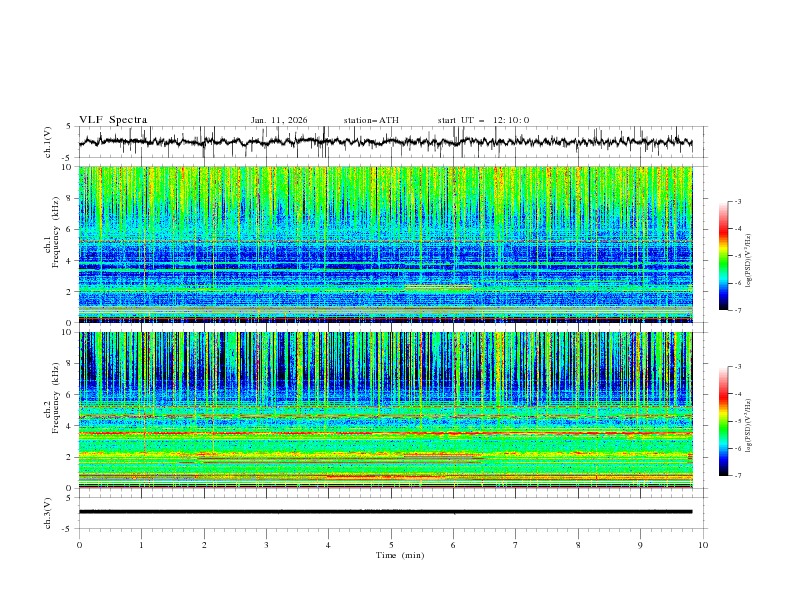
Task: Select the date text "Jan. 11, 2026"
Action: click(x=279, y=120)
